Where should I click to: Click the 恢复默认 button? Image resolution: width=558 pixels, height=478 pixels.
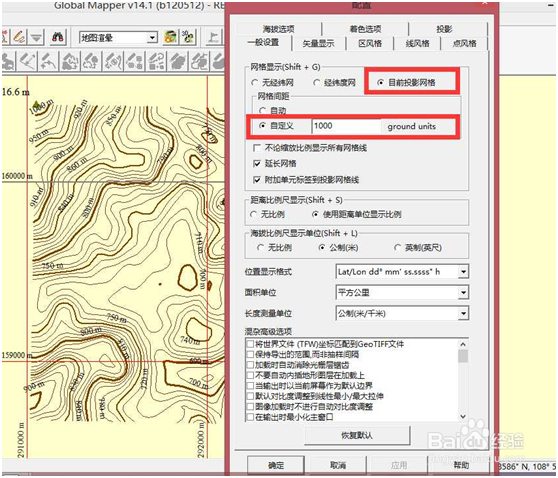click(x=357, y=435)
